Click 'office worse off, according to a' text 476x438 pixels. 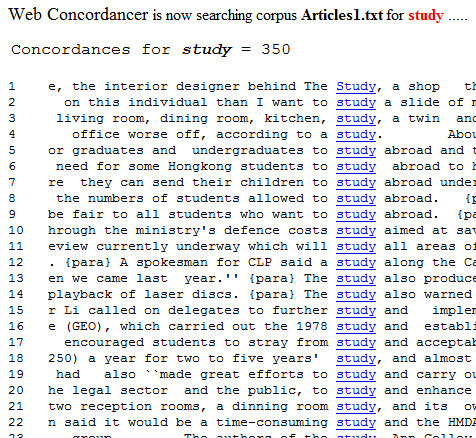point(200,134)
